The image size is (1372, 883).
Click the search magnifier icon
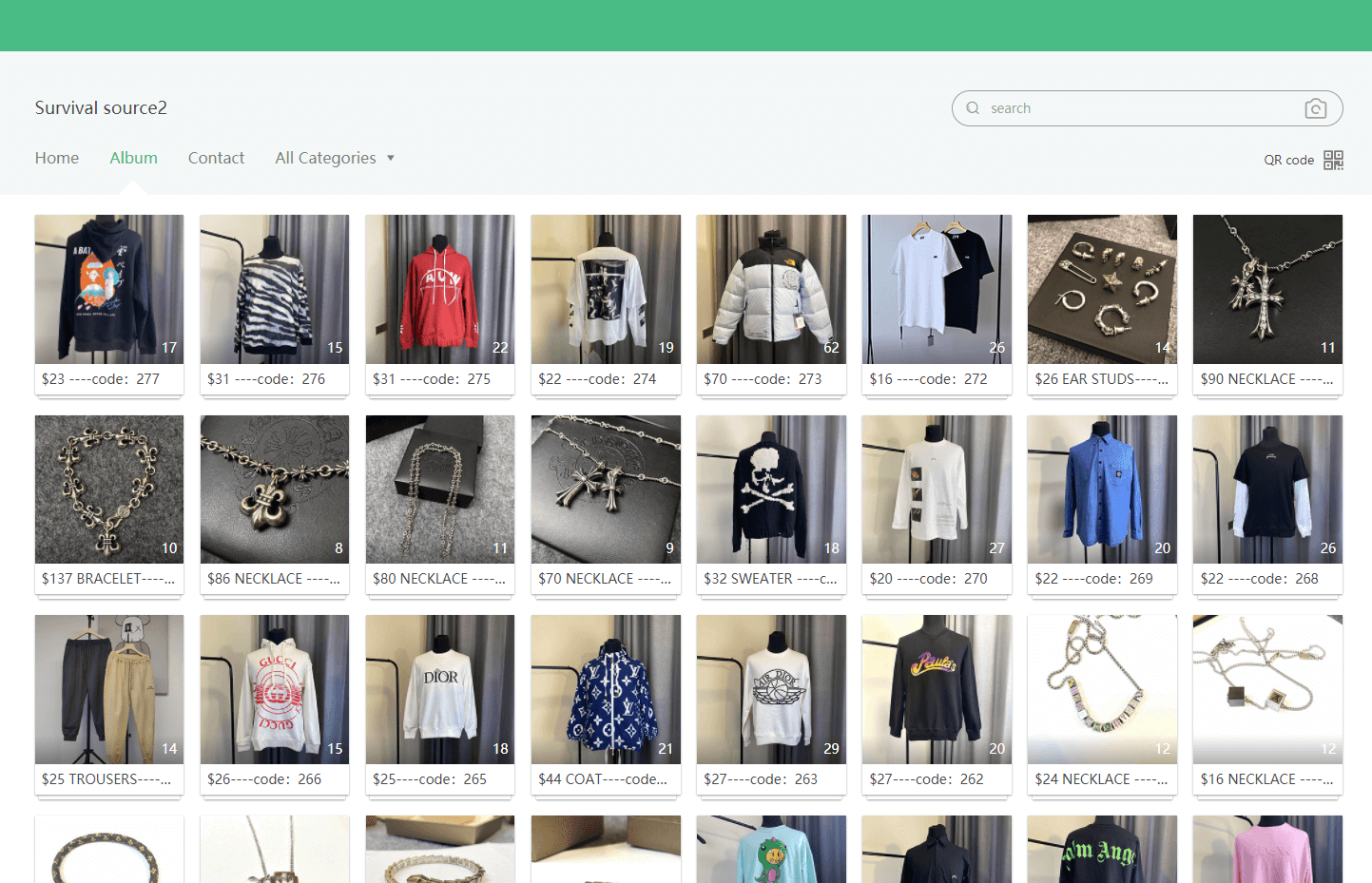pos(973,108)
